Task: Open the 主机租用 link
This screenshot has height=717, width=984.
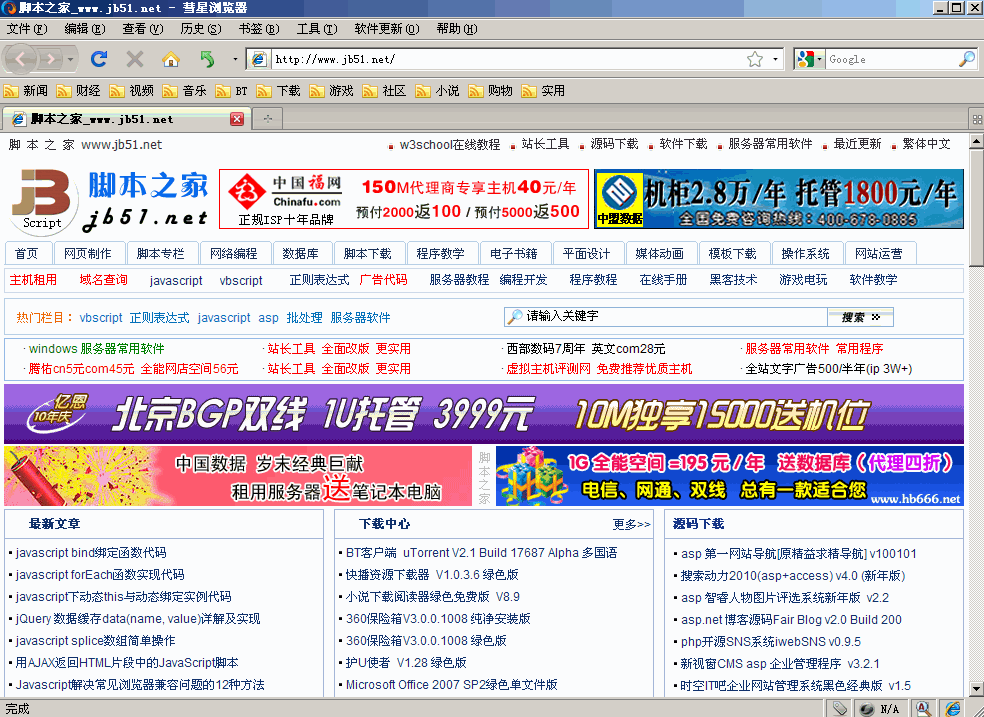Action: (x=33, y=280)
